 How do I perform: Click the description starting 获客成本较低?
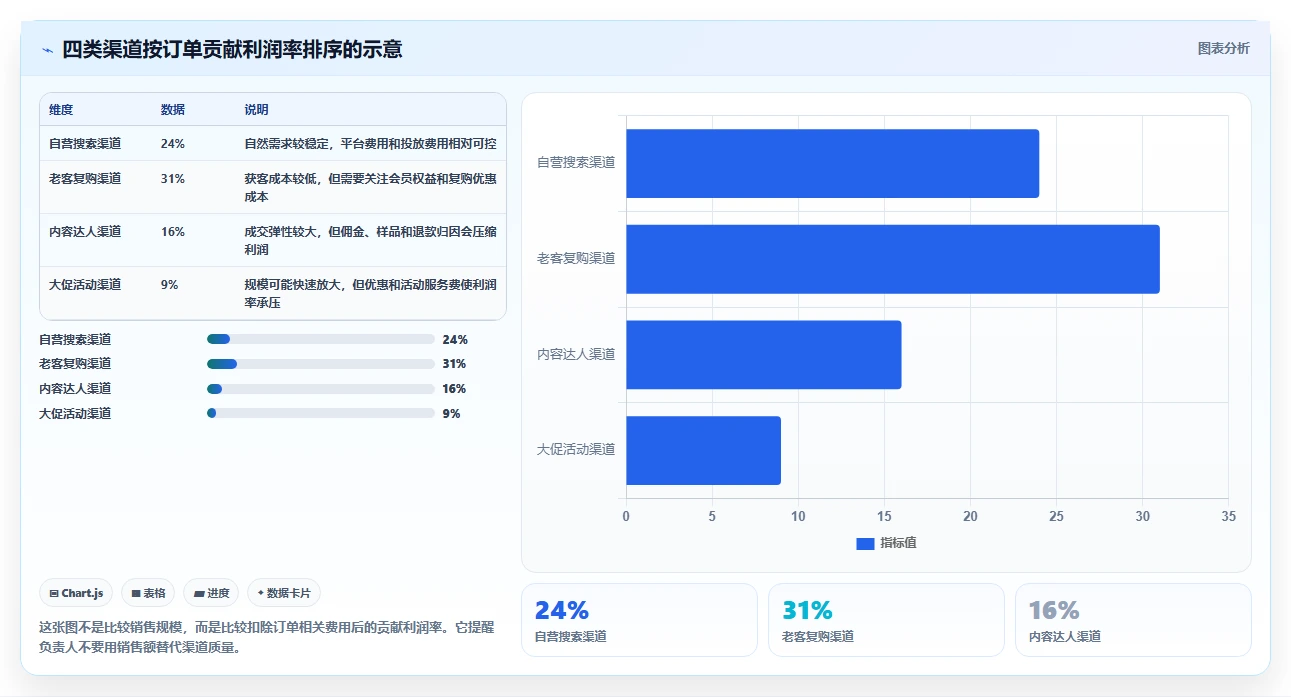coord(371,188)
